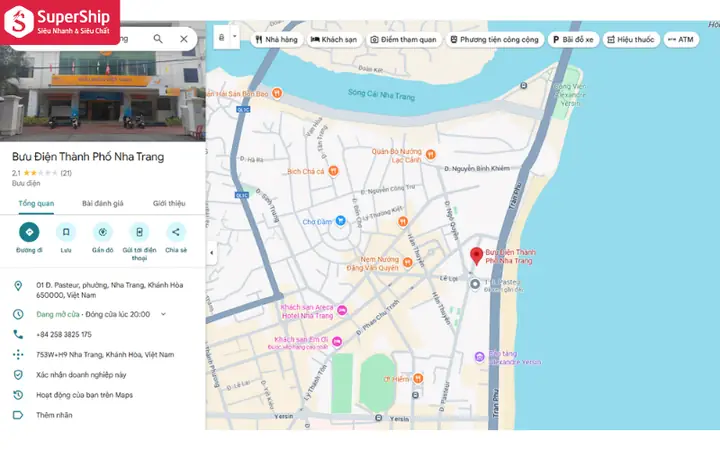The width and height of the screenshot is (720, 450).
Task: Click the search magnifier icon
Action: pyautogui.click(x=158, y=39)
